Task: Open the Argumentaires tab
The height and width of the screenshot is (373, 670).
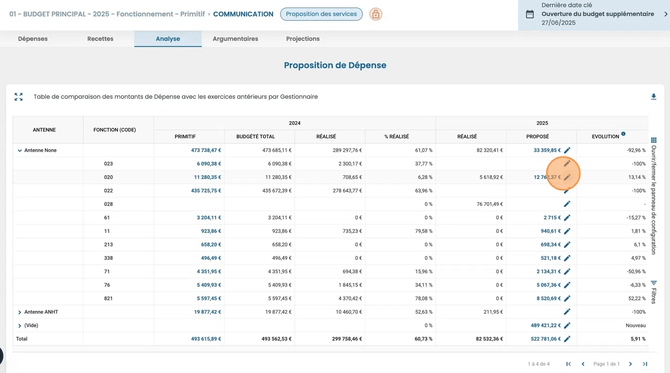Action: 235,39
